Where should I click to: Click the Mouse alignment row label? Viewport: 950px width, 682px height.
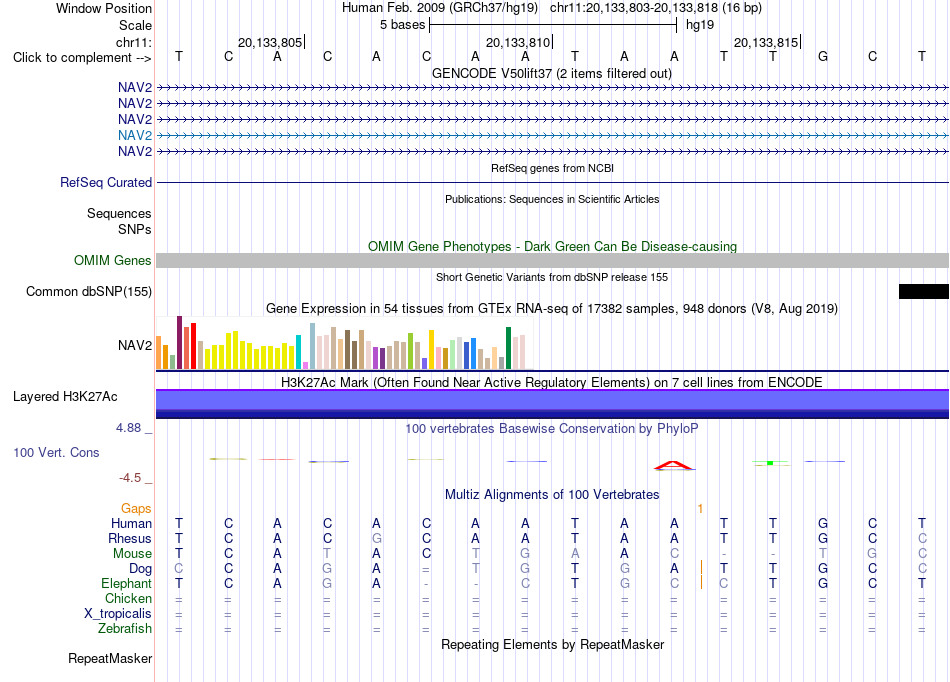(x=132, y=554)
